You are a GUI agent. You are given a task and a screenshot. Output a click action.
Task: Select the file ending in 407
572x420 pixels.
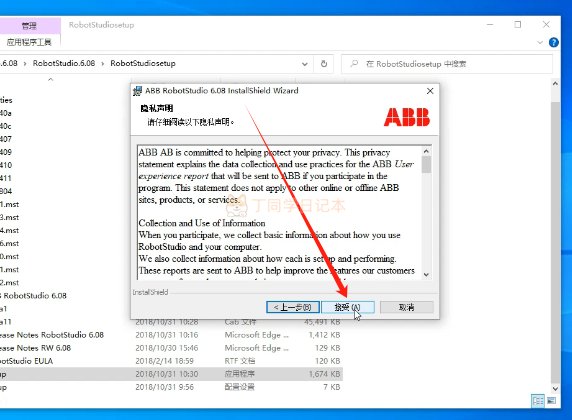point(6,139)
